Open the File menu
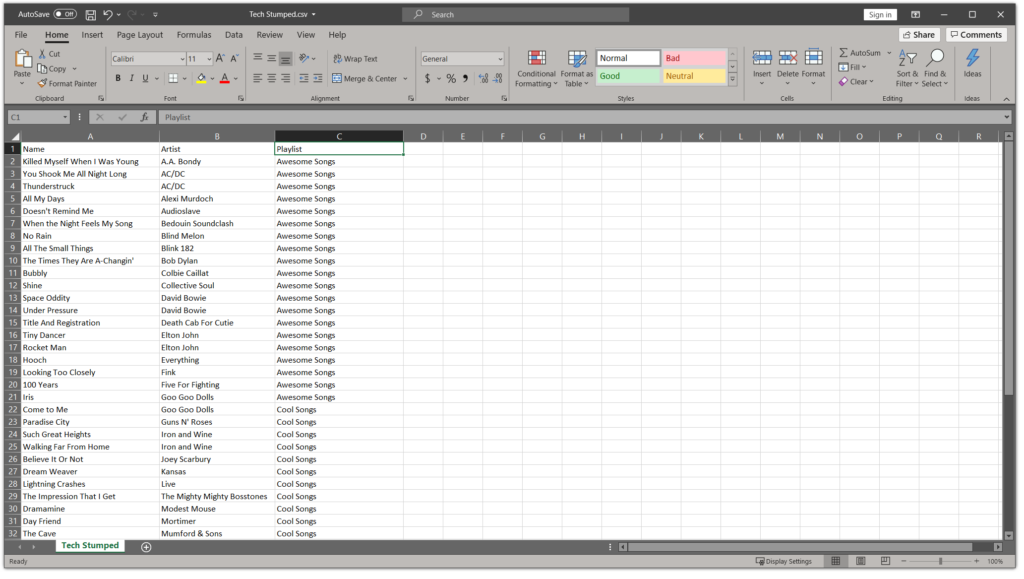The width and height of the screenshot is (1024, 579). pos(21,35)
